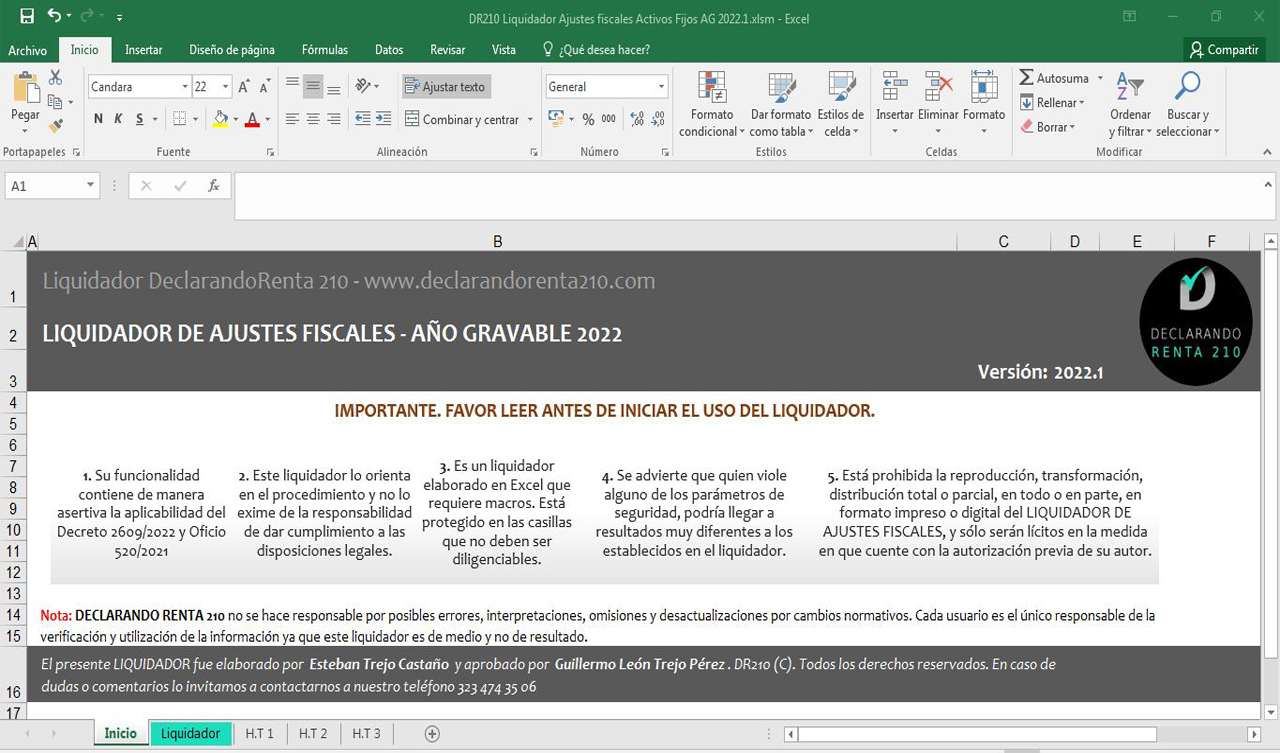Open the Formato cells menu
The image size is (1280, 753).
[984, 105]
